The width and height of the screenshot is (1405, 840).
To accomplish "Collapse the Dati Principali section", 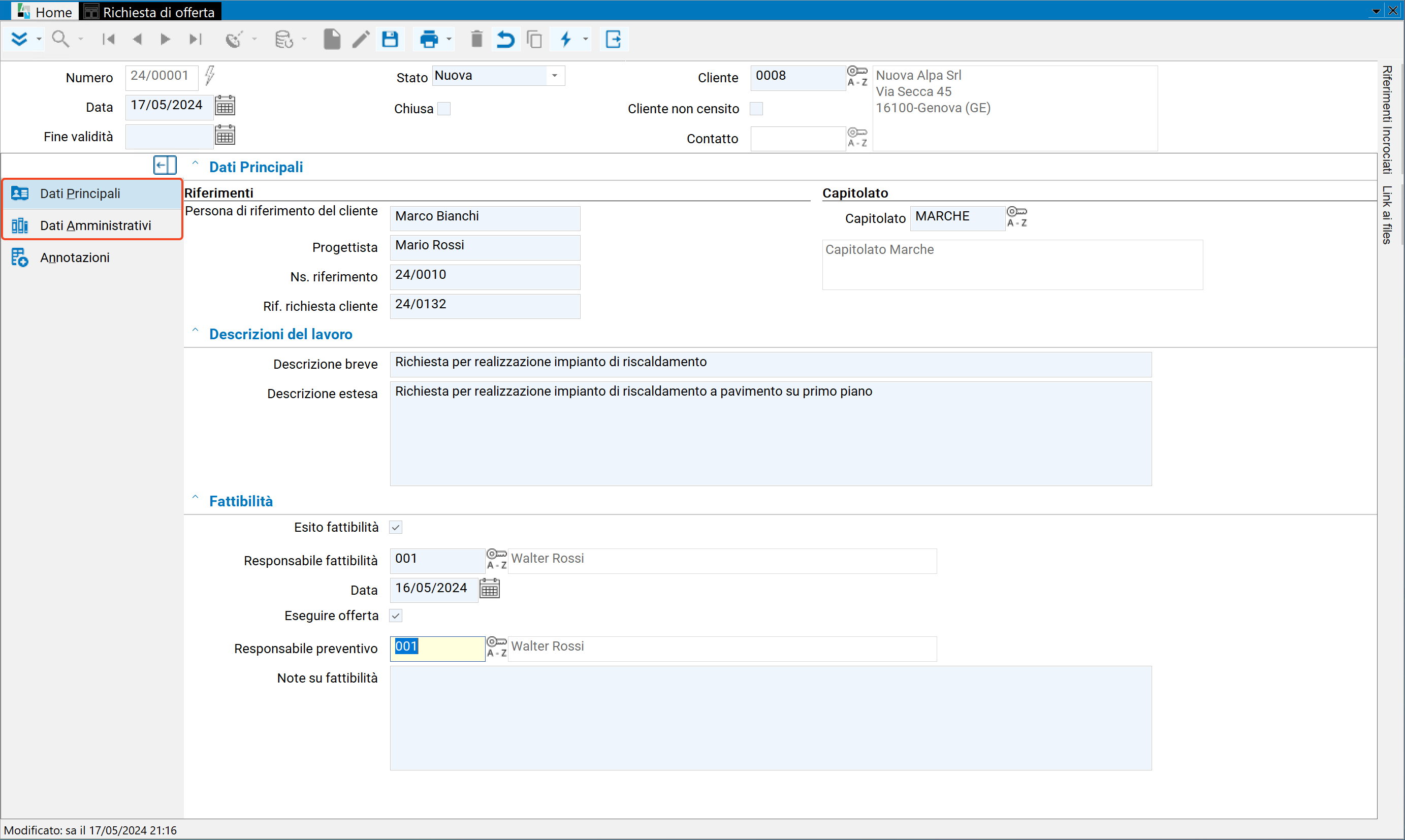I will tap(195, 164).
